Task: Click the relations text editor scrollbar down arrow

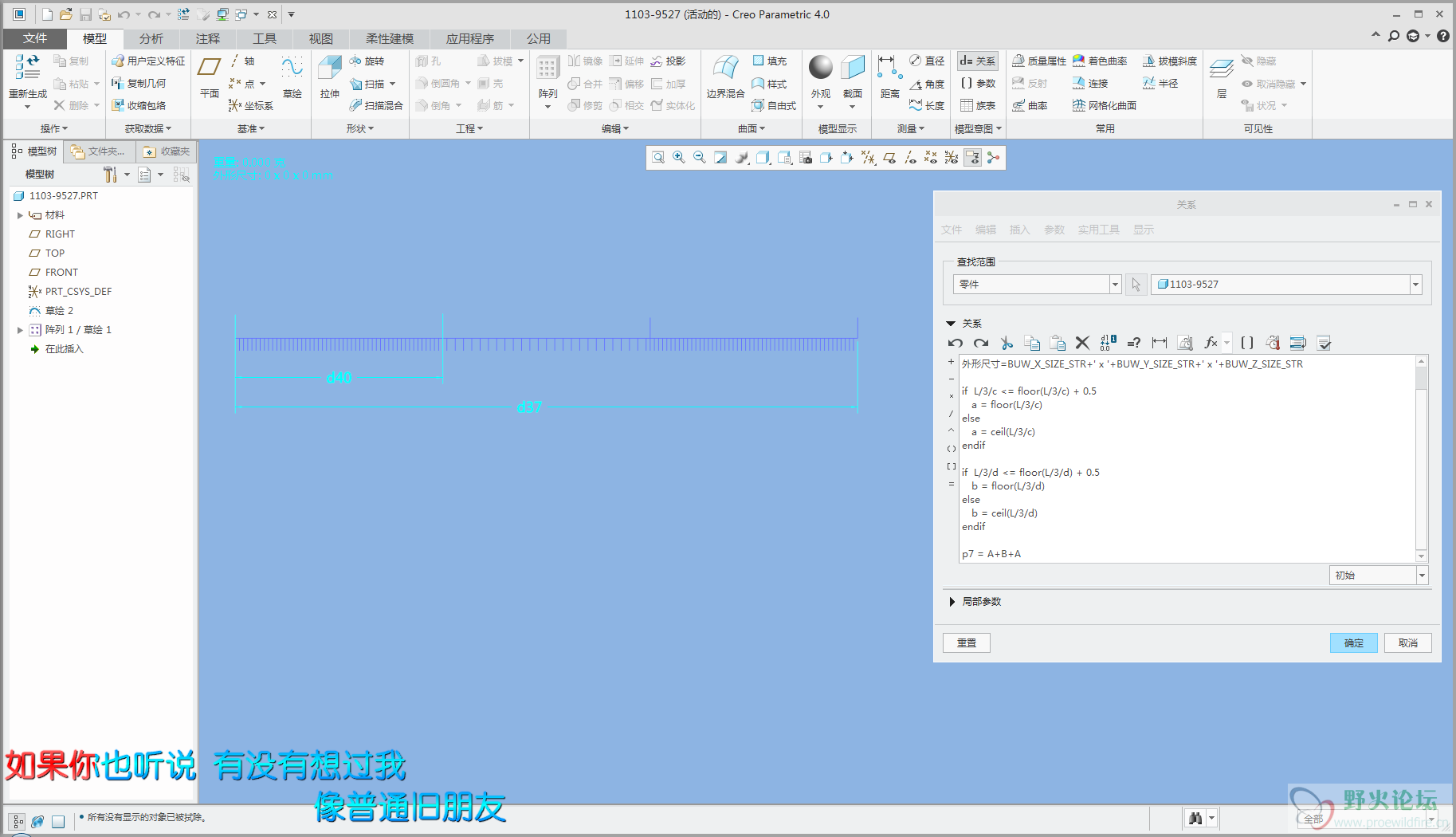Action: click(x=1421, y=556)
